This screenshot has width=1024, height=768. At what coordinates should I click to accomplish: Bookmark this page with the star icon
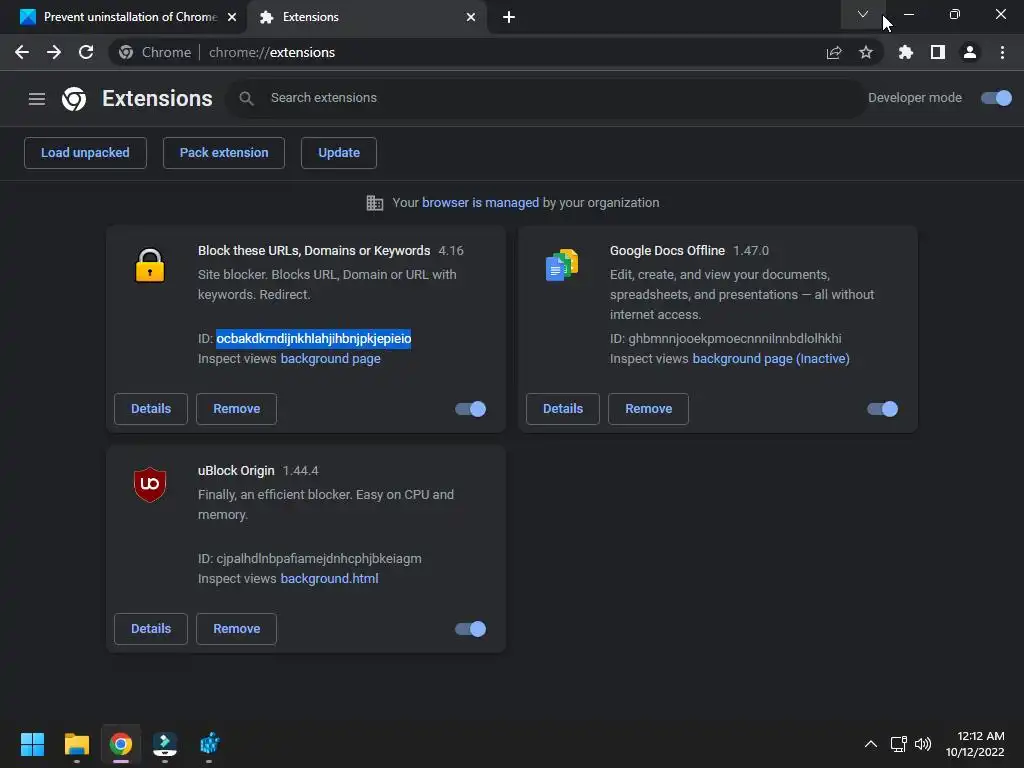[x=866, y=52]
